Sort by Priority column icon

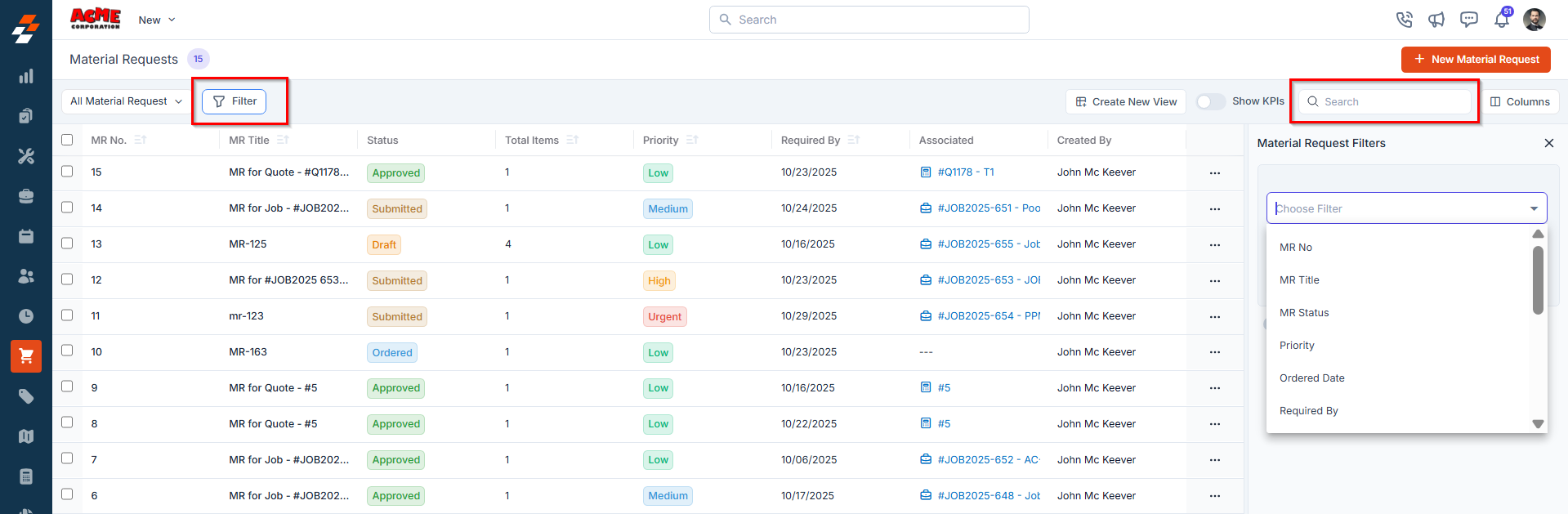692,140
